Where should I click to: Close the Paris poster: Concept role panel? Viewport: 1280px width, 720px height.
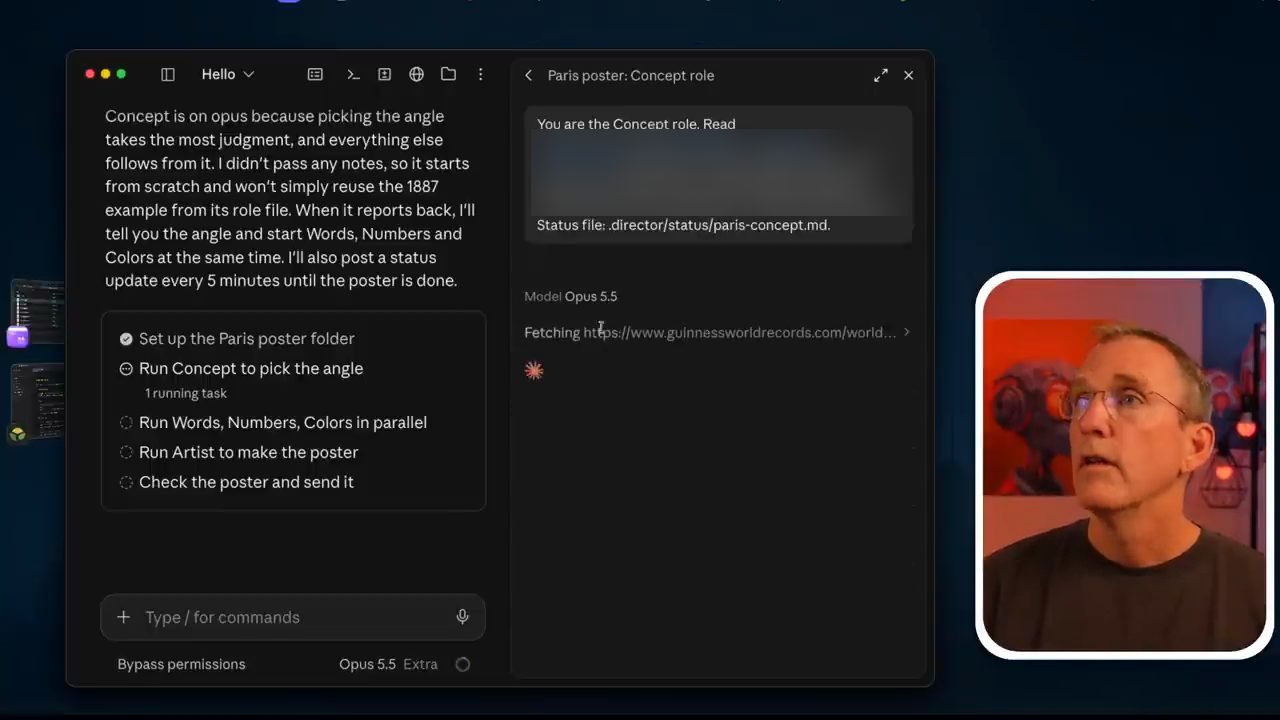pos(909,76)
